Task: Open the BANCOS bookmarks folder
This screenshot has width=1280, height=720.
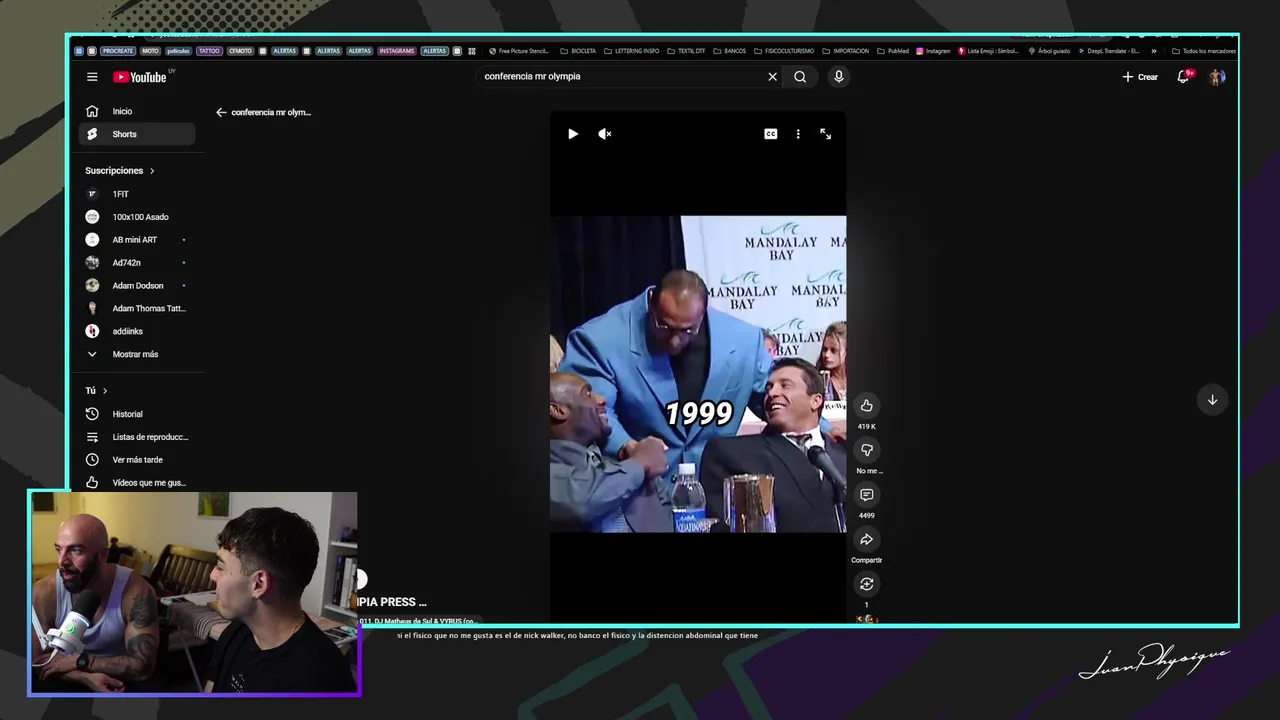Action: [x=730, y=51]
